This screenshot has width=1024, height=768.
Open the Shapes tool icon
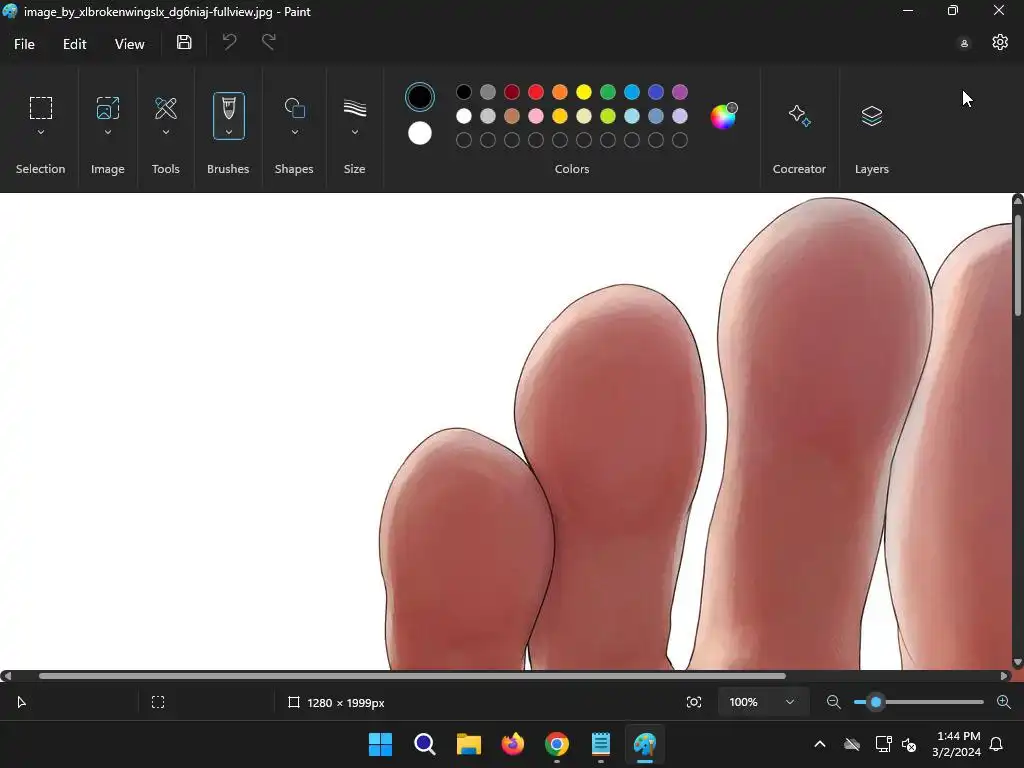[x=295, y=108]
